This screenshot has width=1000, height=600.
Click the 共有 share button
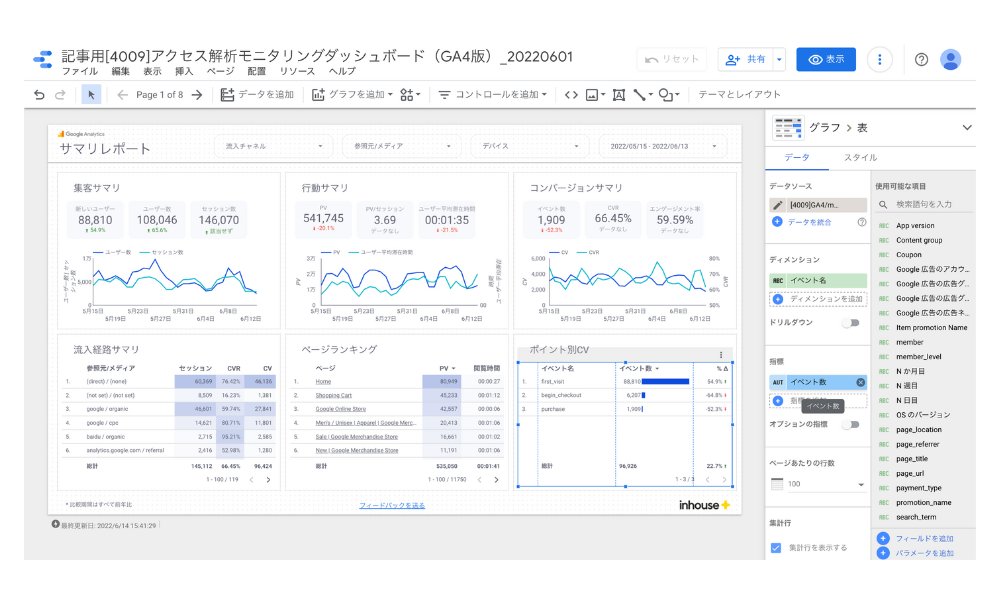746,59
